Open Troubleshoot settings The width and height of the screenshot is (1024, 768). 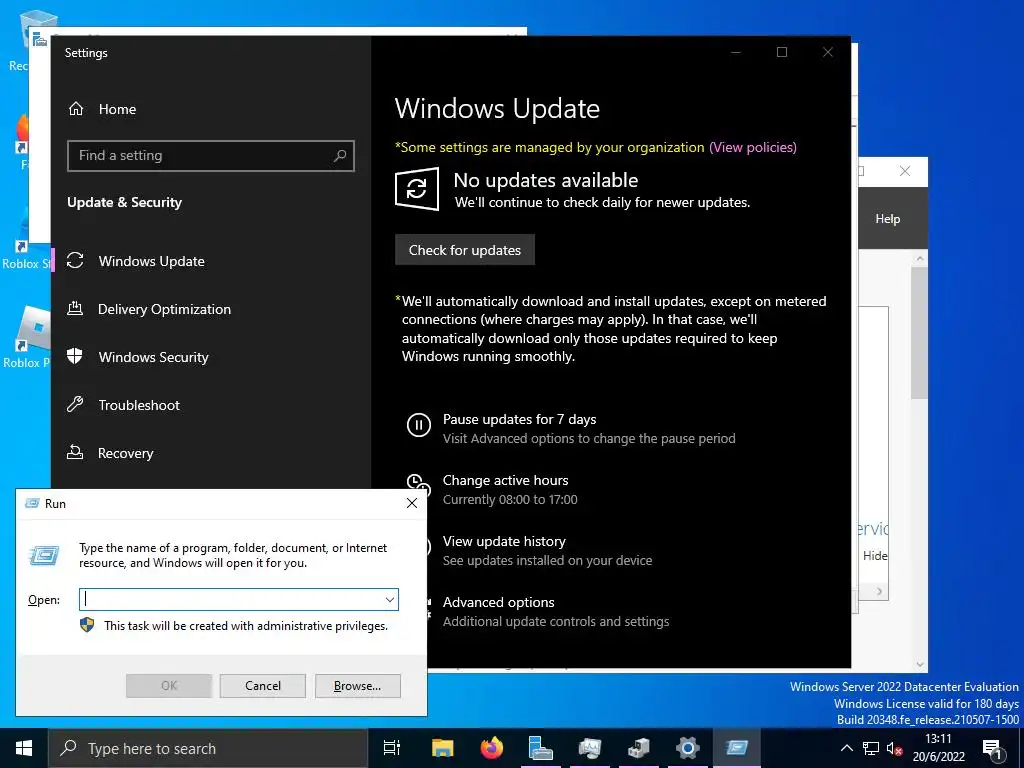139,405
